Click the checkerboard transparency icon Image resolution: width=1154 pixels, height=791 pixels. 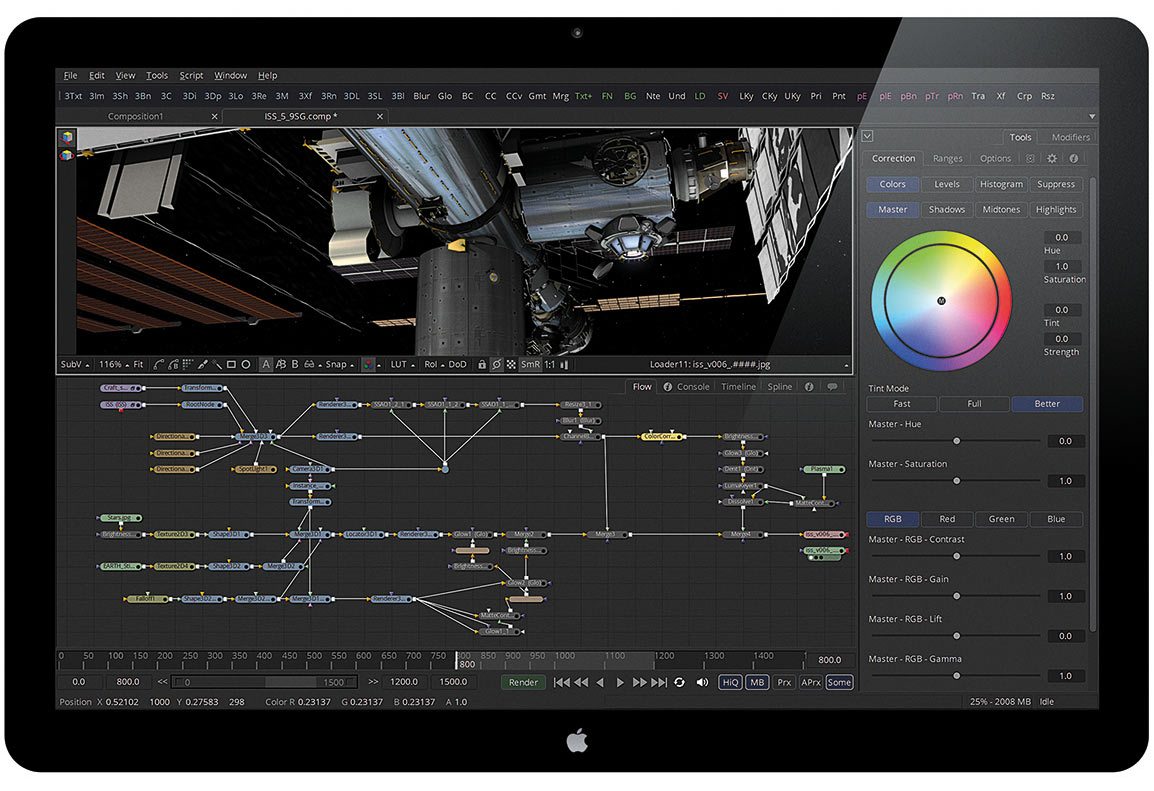[510, 365]
